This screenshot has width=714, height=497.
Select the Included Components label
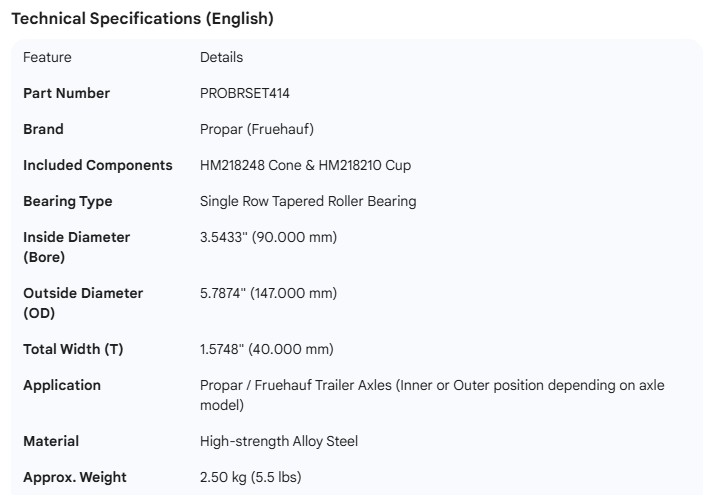click(x=98, y=165)
